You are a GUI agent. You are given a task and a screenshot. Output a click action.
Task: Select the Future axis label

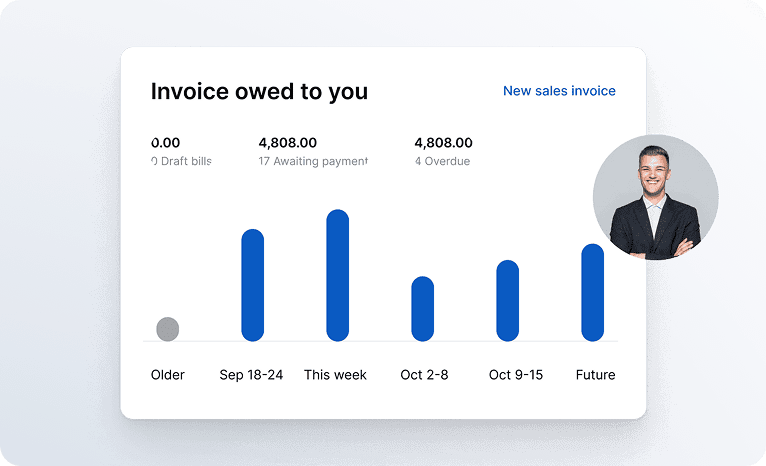tap(596, 375)
